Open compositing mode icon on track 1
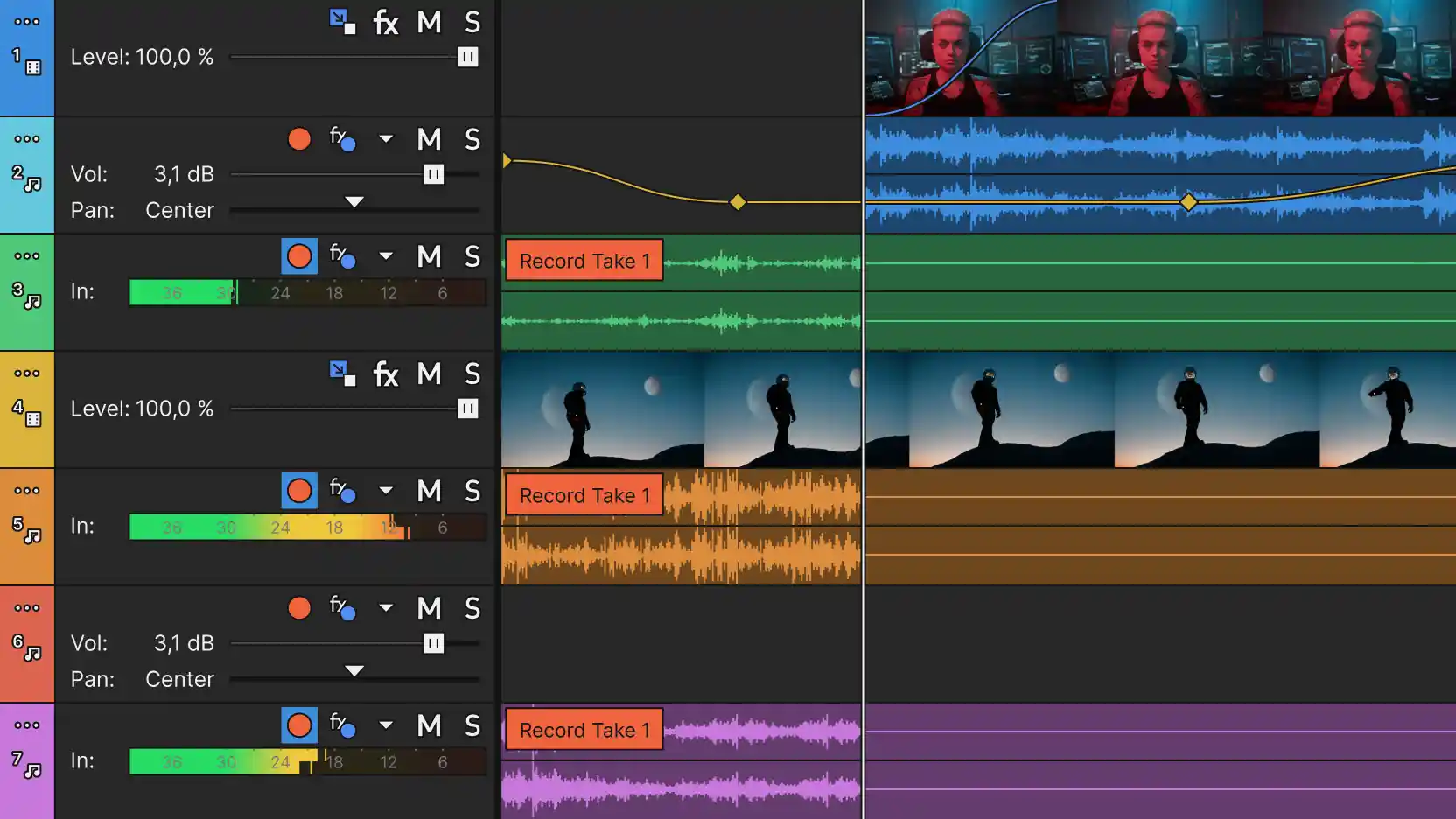 click(342, 22)
